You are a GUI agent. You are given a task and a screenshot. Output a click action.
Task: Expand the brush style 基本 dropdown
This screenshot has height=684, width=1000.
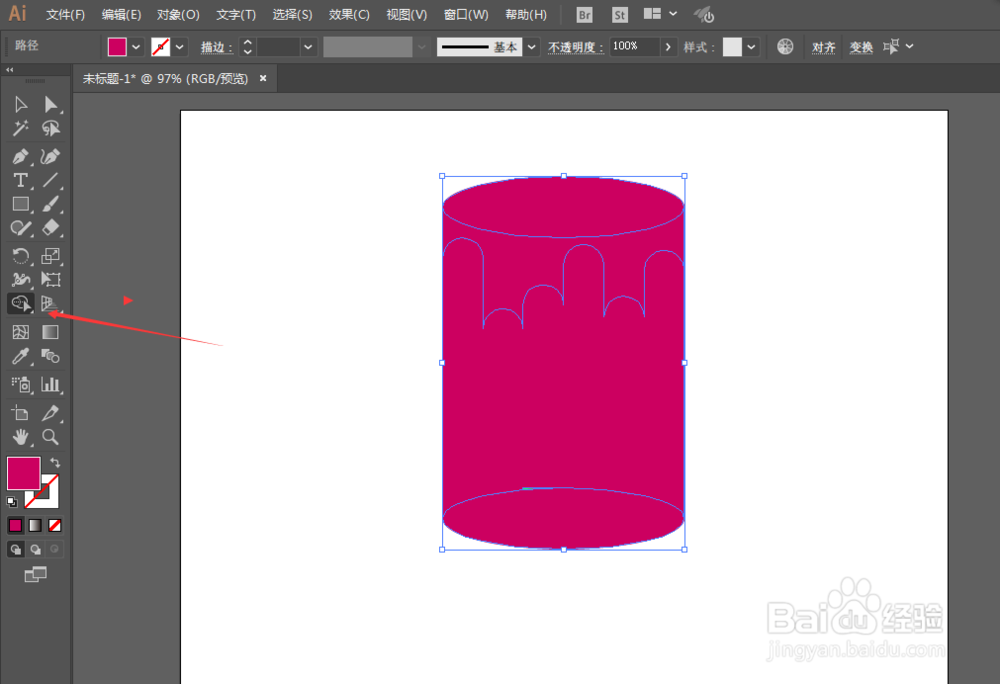pos(531,46)
